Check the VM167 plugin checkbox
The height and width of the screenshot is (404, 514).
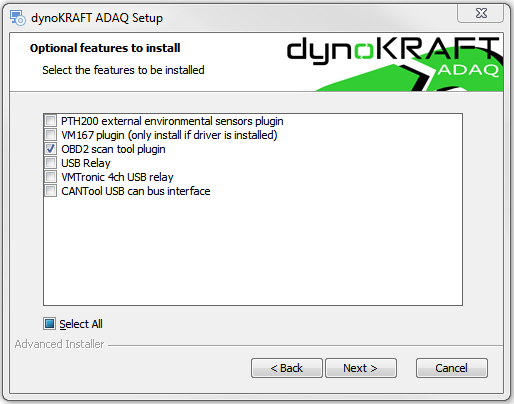51,135
